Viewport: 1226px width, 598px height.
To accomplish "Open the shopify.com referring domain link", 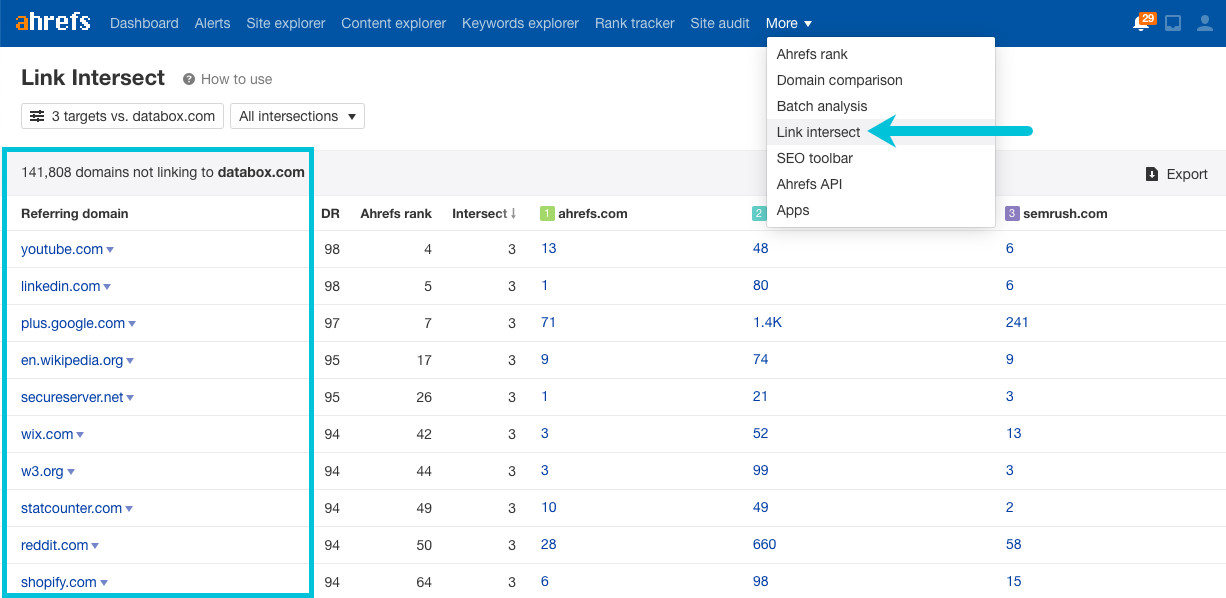I will point(59,582).
